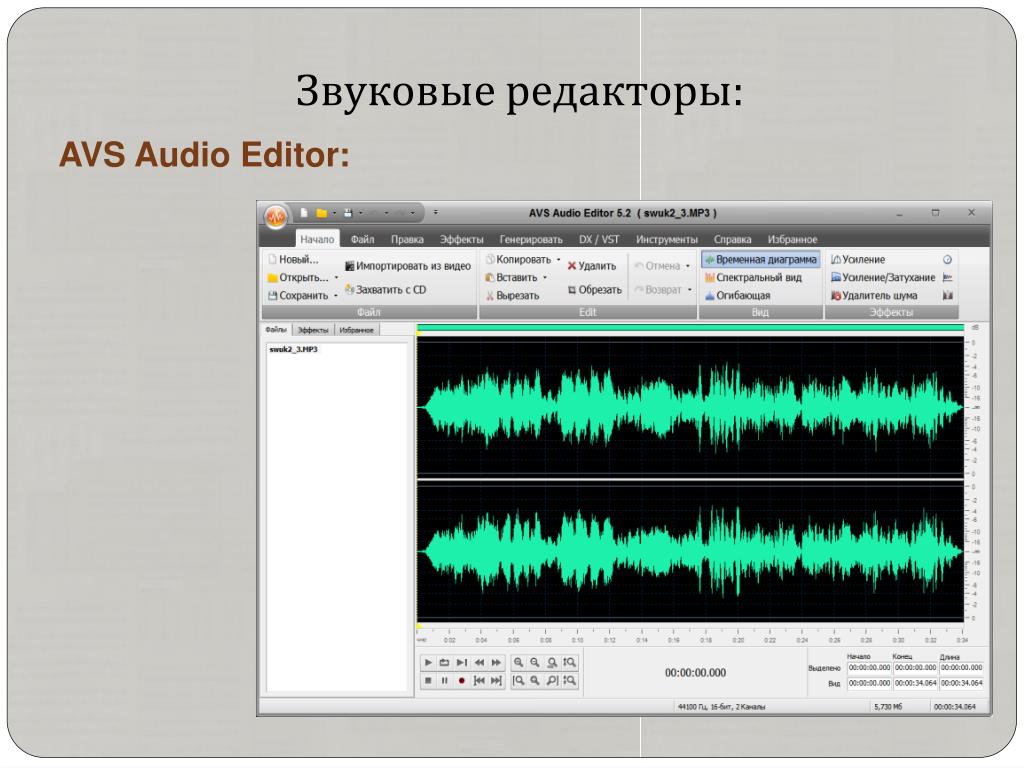1024x768 pixels.
Task: Click zoom to selection magnifier, top row
Action: click(x=552, y=662)
